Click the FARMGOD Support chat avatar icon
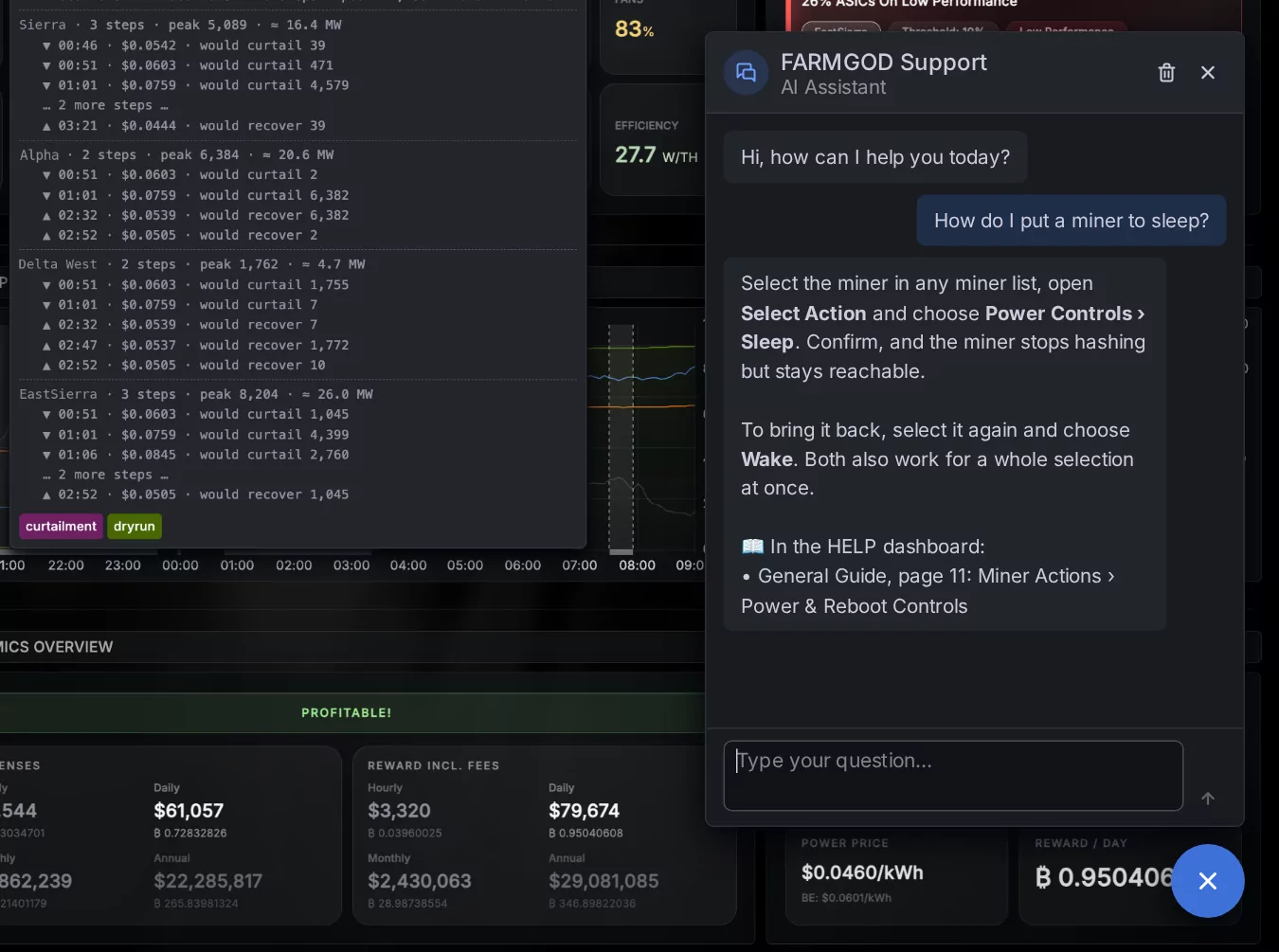The height and width of the screenshot is (952, 1279). (747, 73)
